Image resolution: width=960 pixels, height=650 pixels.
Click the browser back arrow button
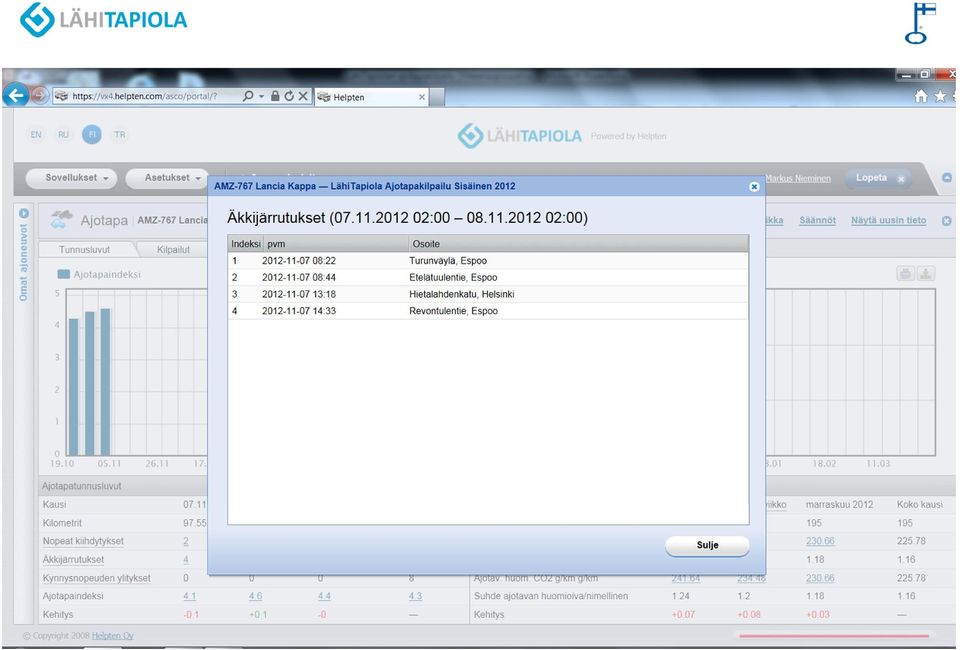pyautogui.click(x=15, y=95)
